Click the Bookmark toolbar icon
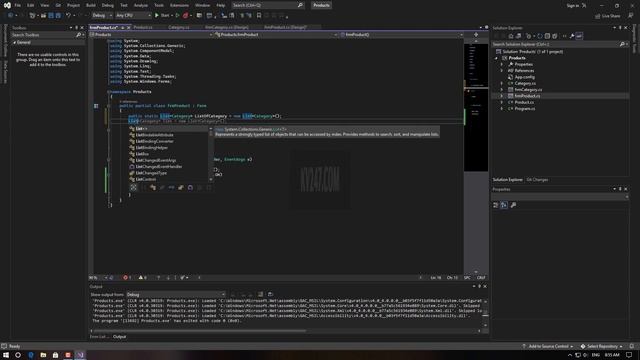The image size is (640, 360). pos(259,16)
